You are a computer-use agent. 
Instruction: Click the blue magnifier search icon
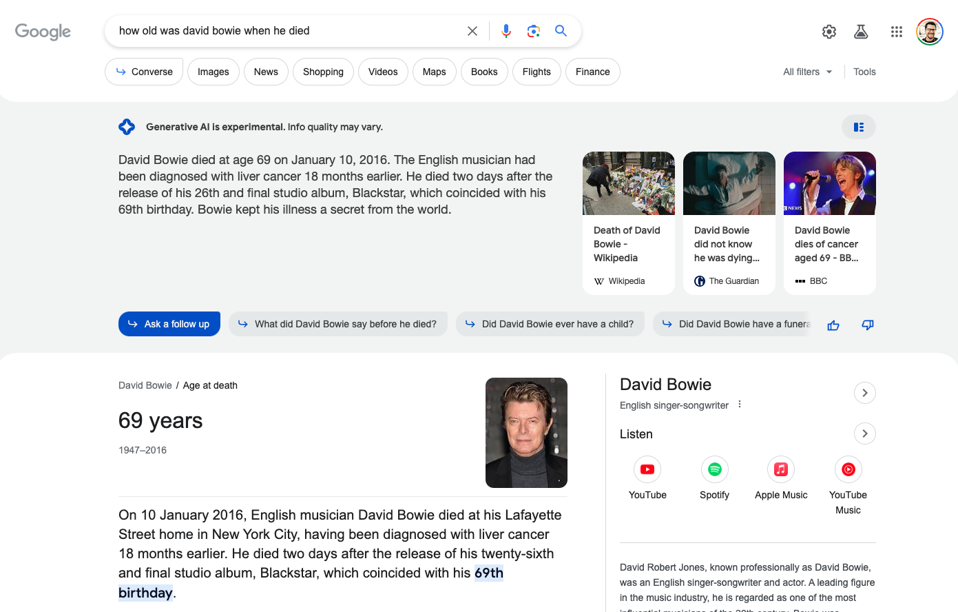coord(561,31)
